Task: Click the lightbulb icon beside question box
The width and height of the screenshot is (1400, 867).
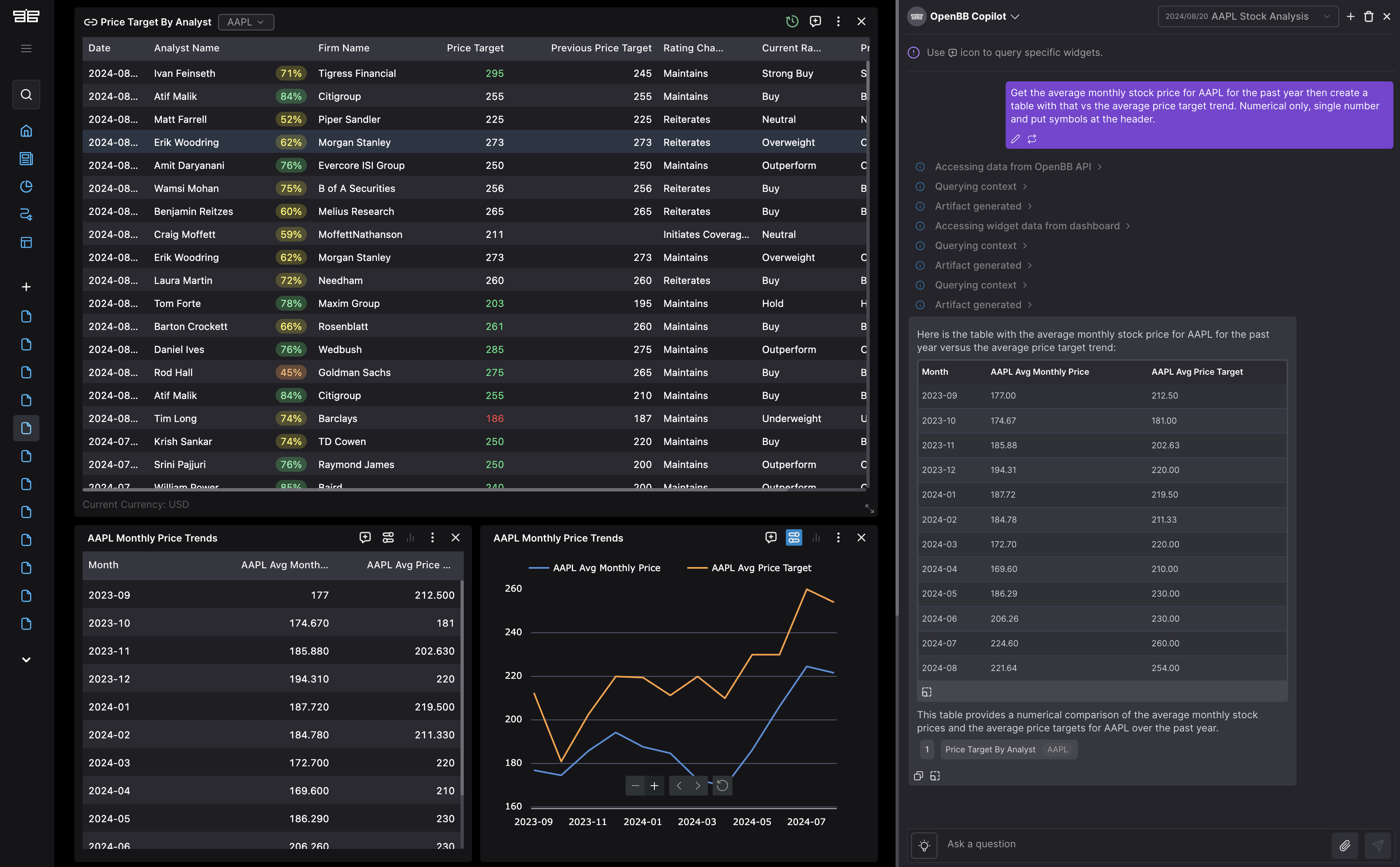Action: coord(924,845)
